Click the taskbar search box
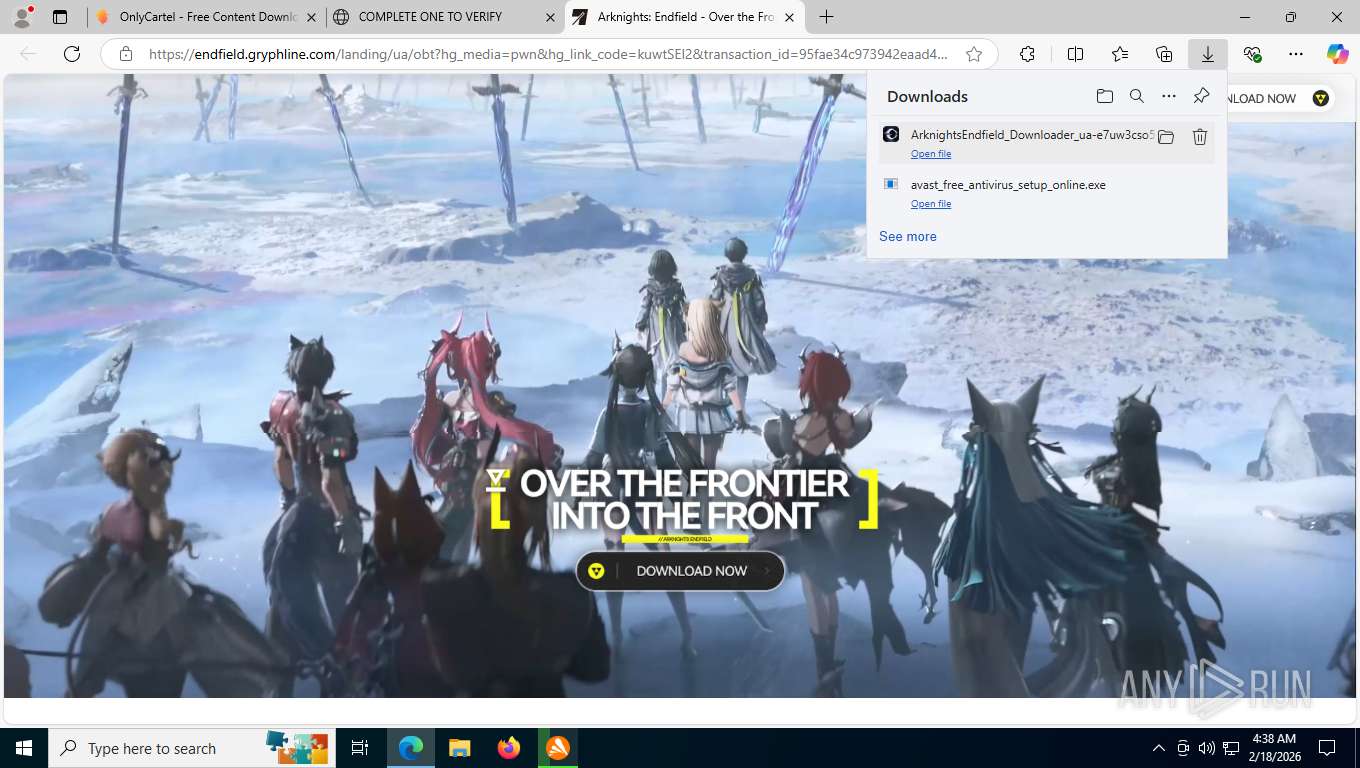This screenshot has width=1360, height=768. tap(190, 748)
